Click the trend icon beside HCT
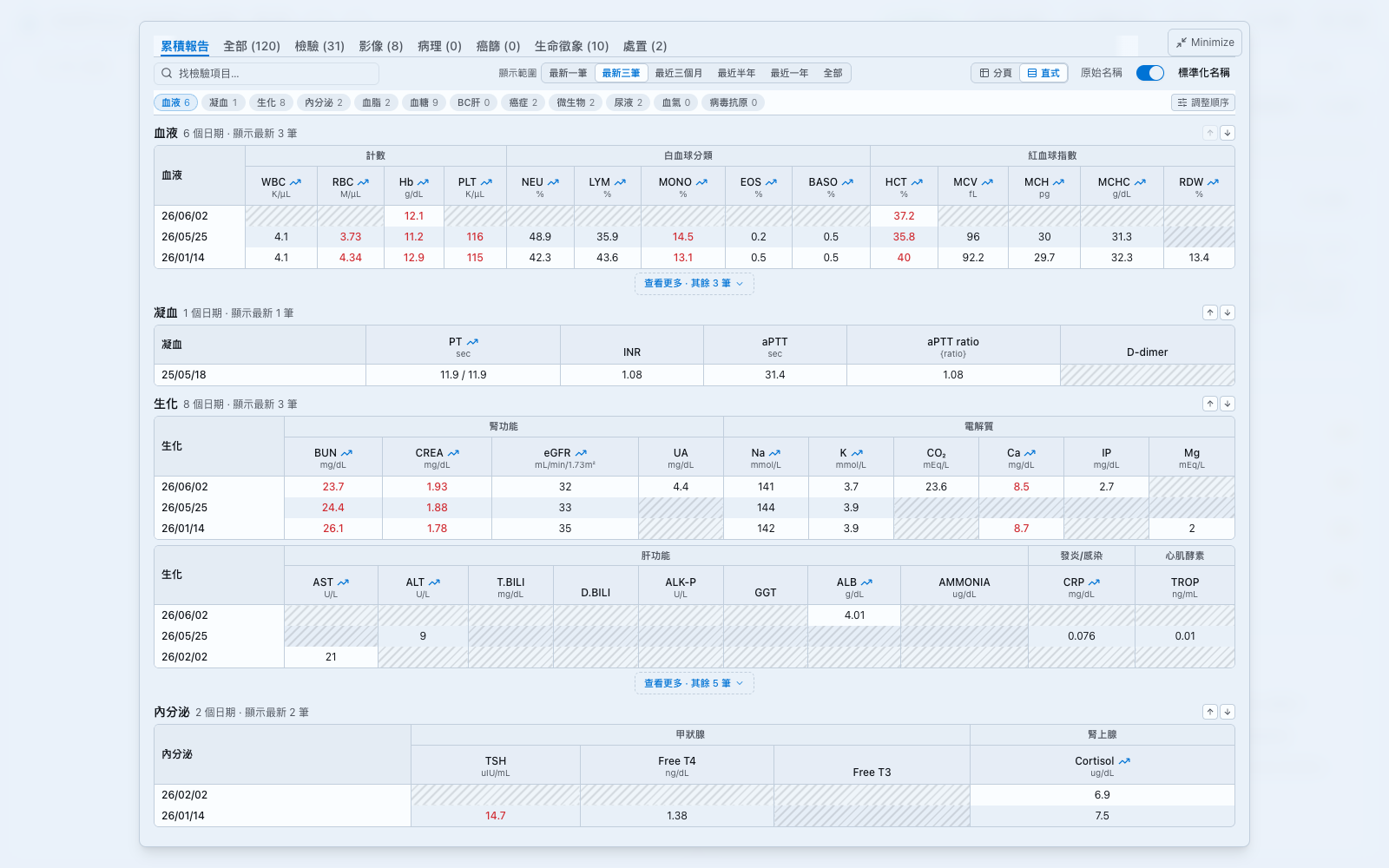The image size is (1389, 868). 917,182
